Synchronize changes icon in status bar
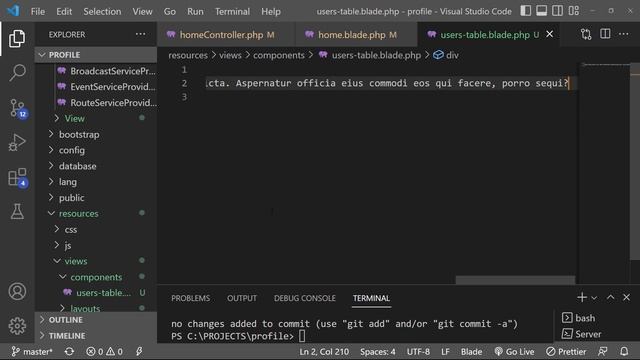The width and height of the screenshot is (640, 360). pyautogui.click(x=69, y=351)
